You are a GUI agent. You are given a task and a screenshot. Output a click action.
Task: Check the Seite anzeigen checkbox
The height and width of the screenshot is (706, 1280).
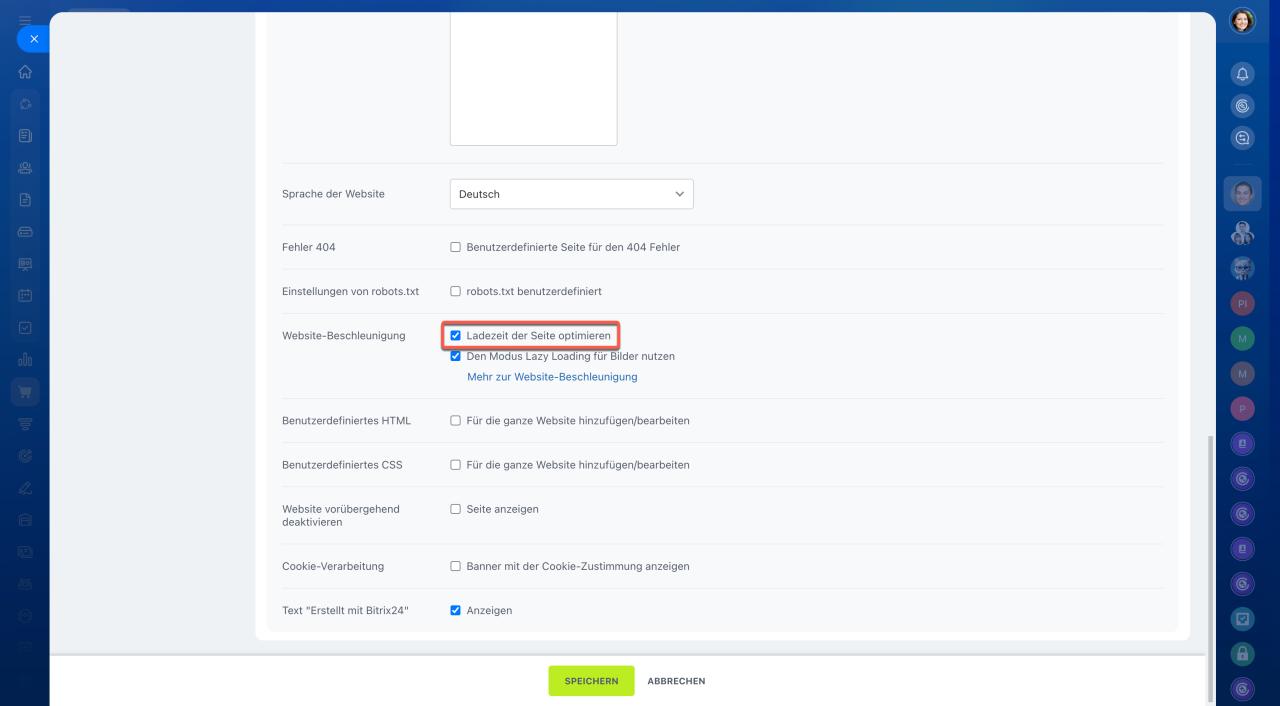(x=456, y=509)
